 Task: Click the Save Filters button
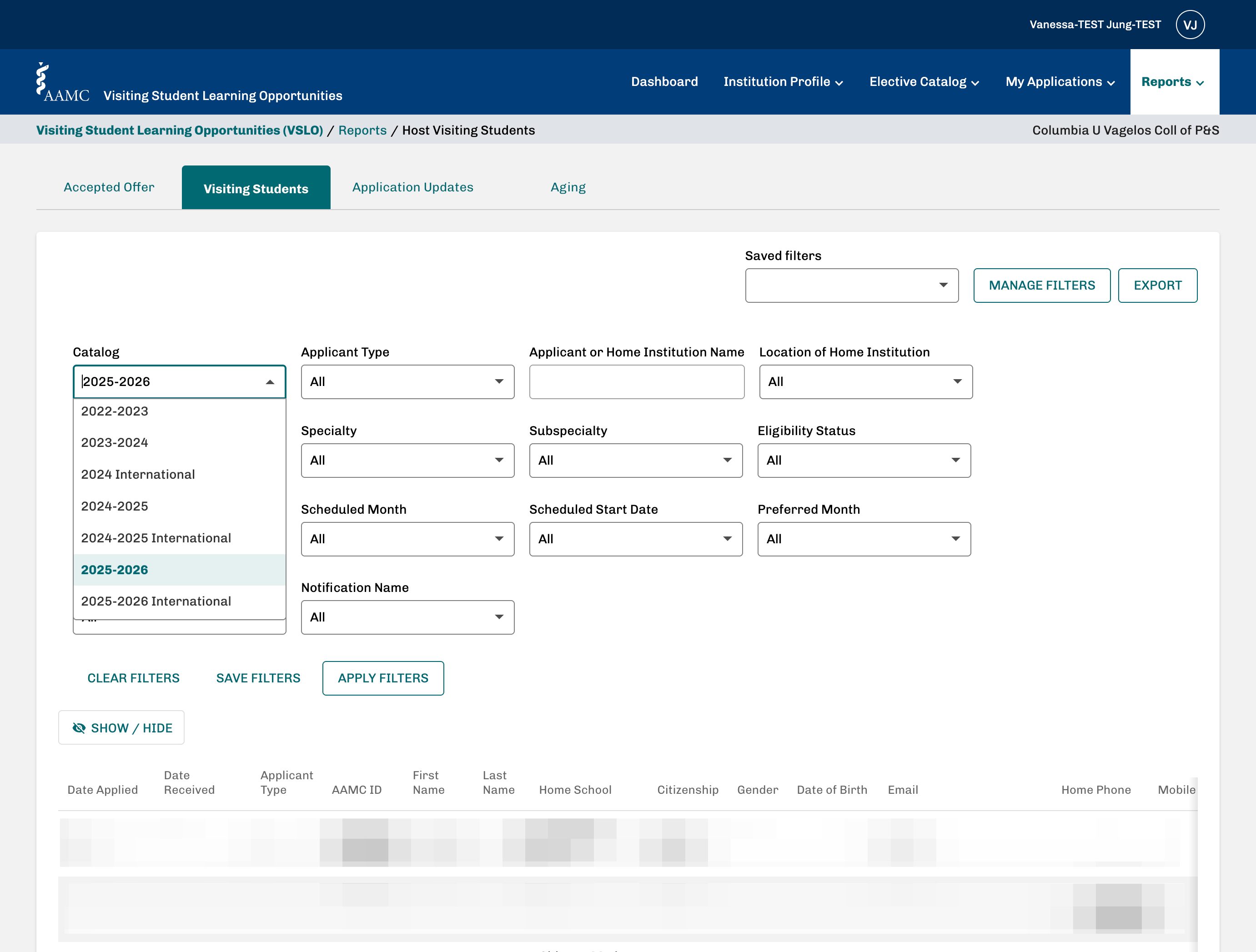[258, 678]
